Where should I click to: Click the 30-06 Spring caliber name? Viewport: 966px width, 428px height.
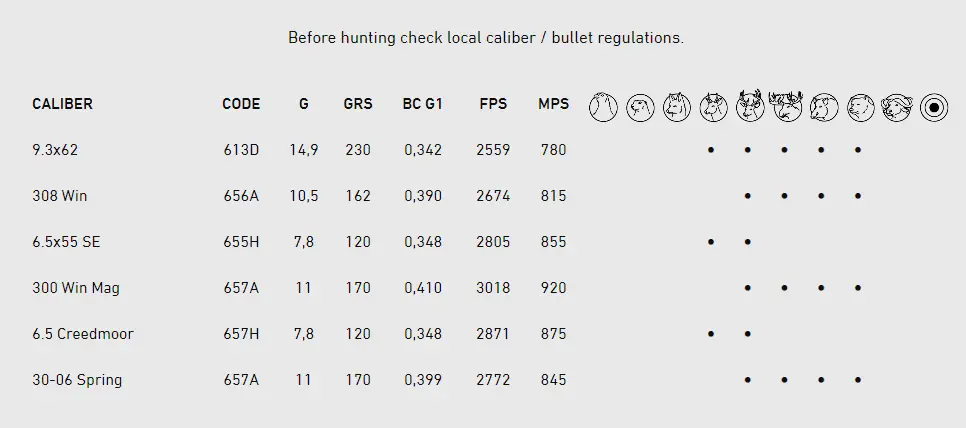(77, 380)
